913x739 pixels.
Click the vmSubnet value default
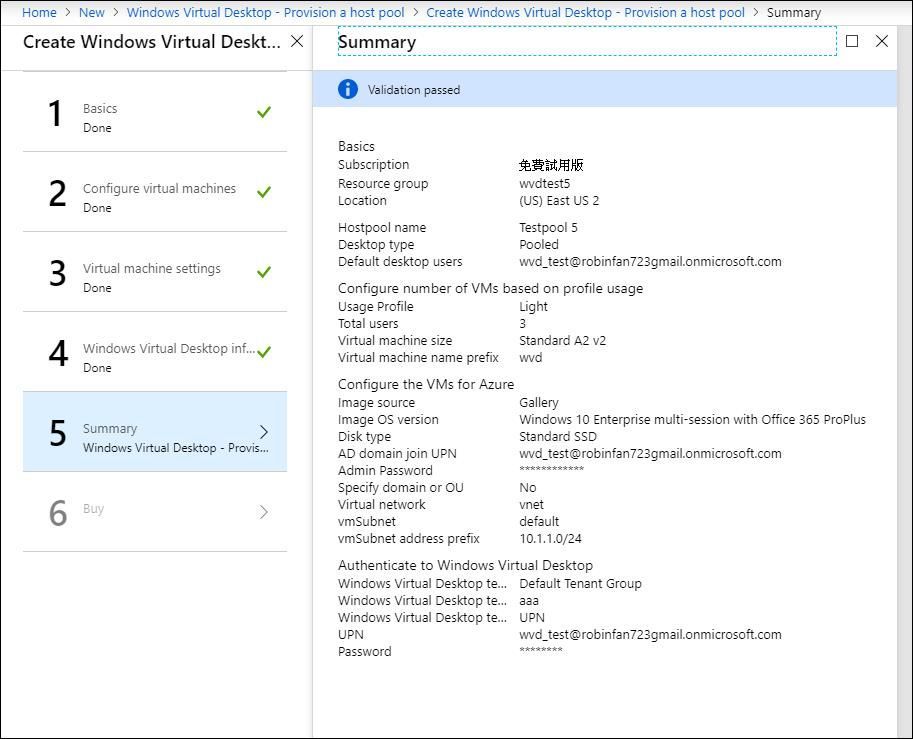(x=539, y=521)
